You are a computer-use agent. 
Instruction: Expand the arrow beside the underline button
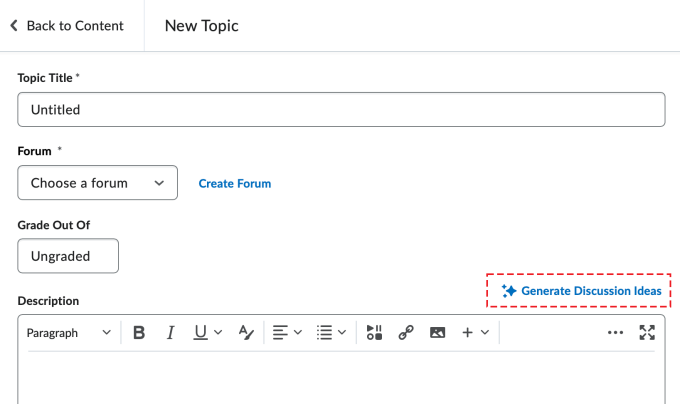pyautogui.click(x=218, y=333)
